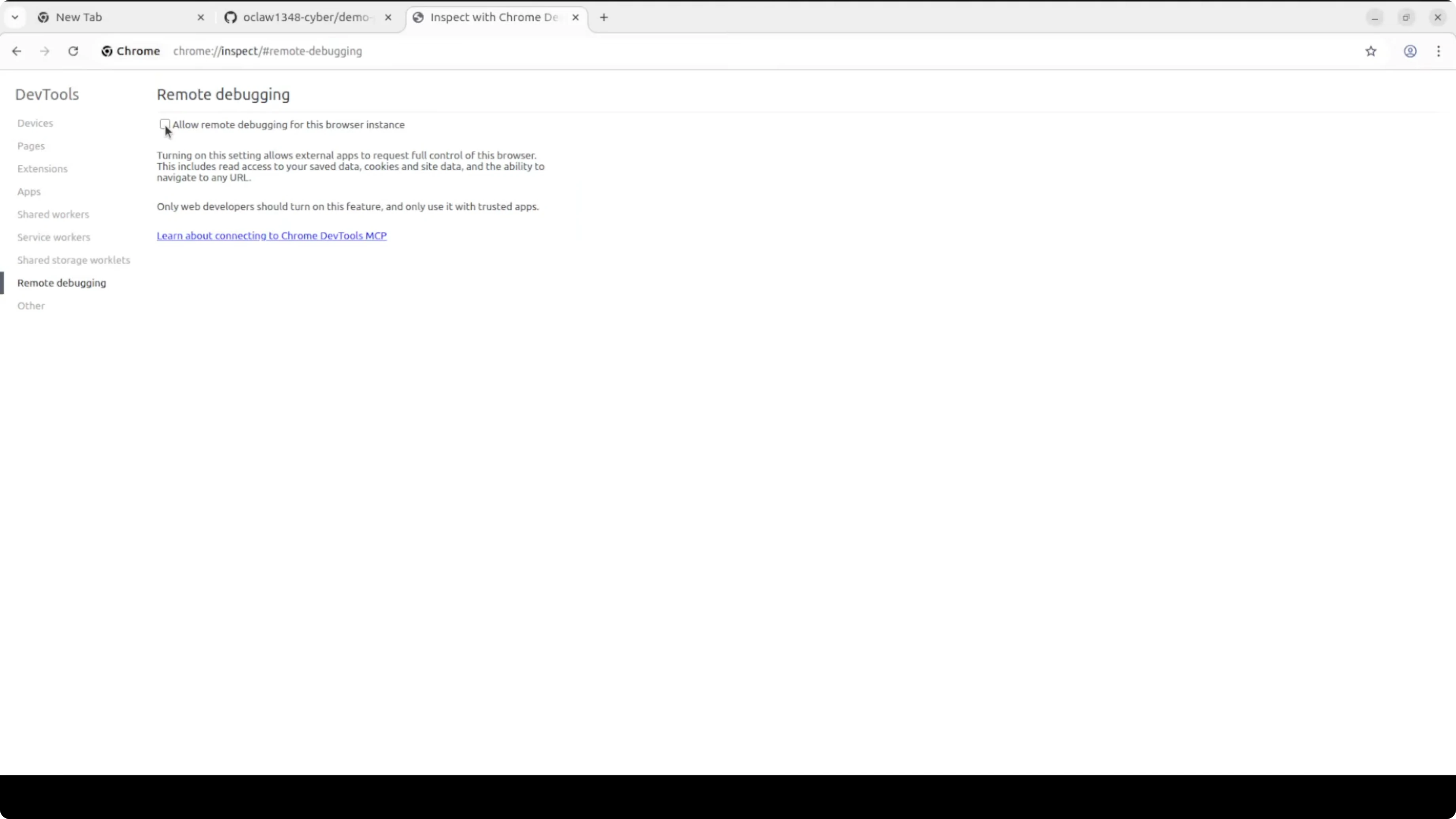Reload the current page

click(73, 51)
